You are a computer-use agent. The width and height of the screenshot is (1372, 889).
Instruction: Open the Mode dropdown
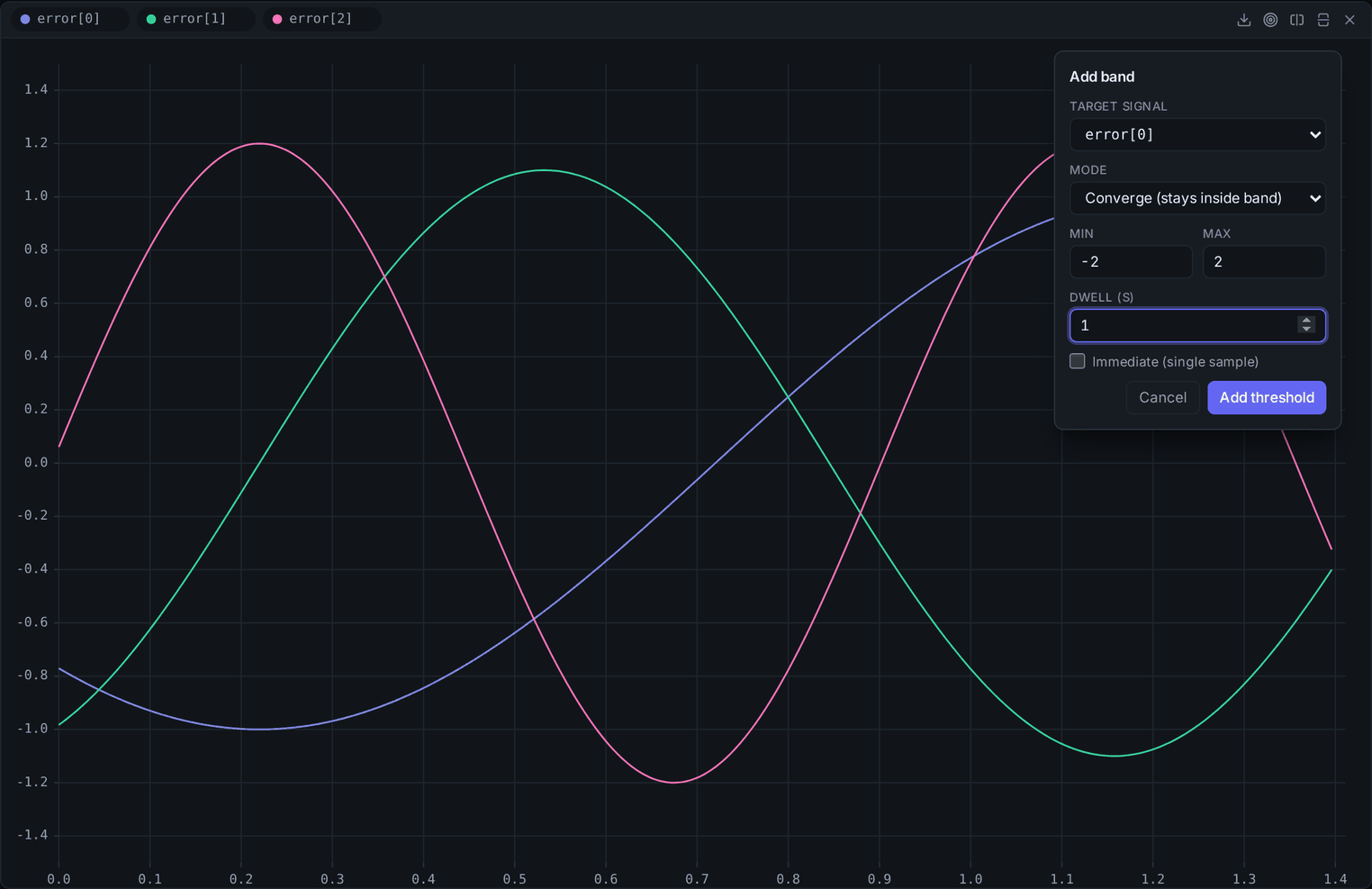pyautogui.click(x=1197, y=198)
